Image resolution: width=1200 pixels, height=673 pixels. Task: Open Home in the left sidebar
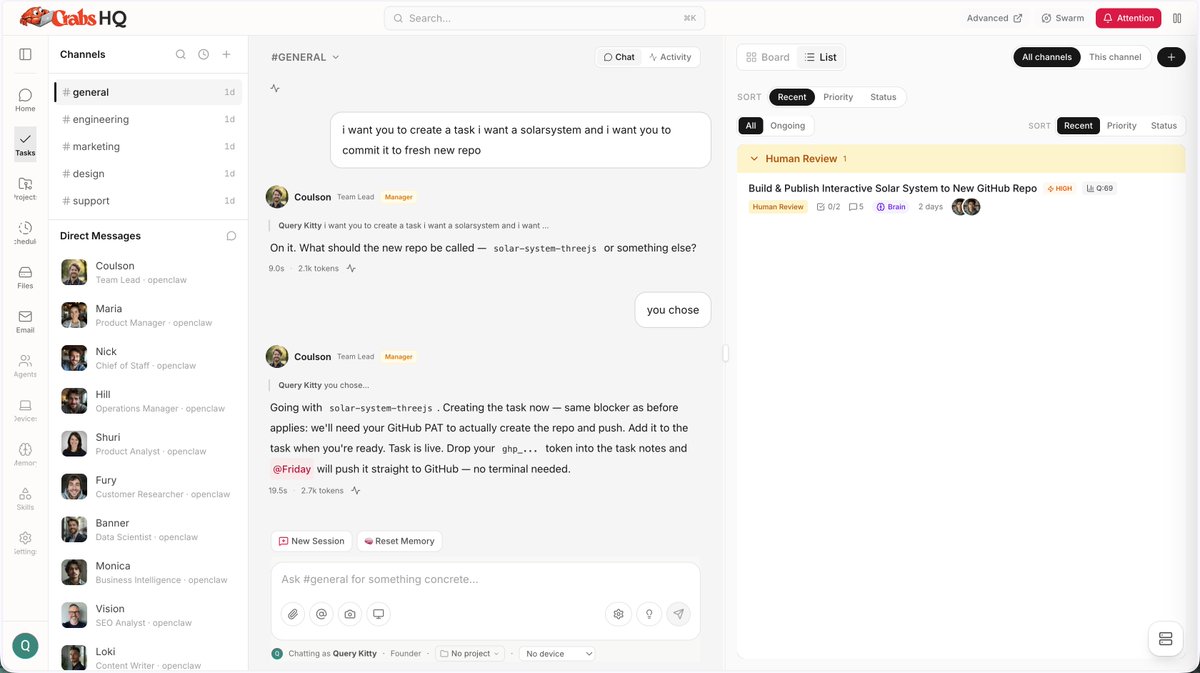click(x=25, y=99)
